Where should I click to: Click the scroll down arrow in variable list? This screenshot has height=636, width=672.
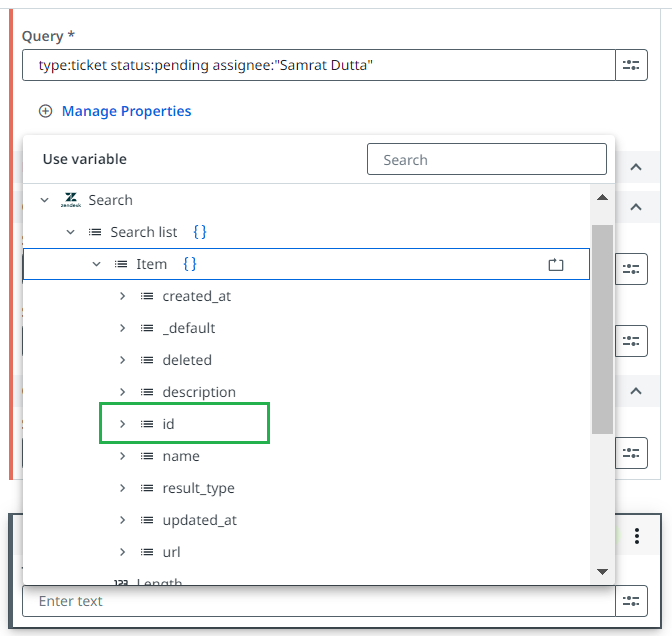[x=602, y=571]
